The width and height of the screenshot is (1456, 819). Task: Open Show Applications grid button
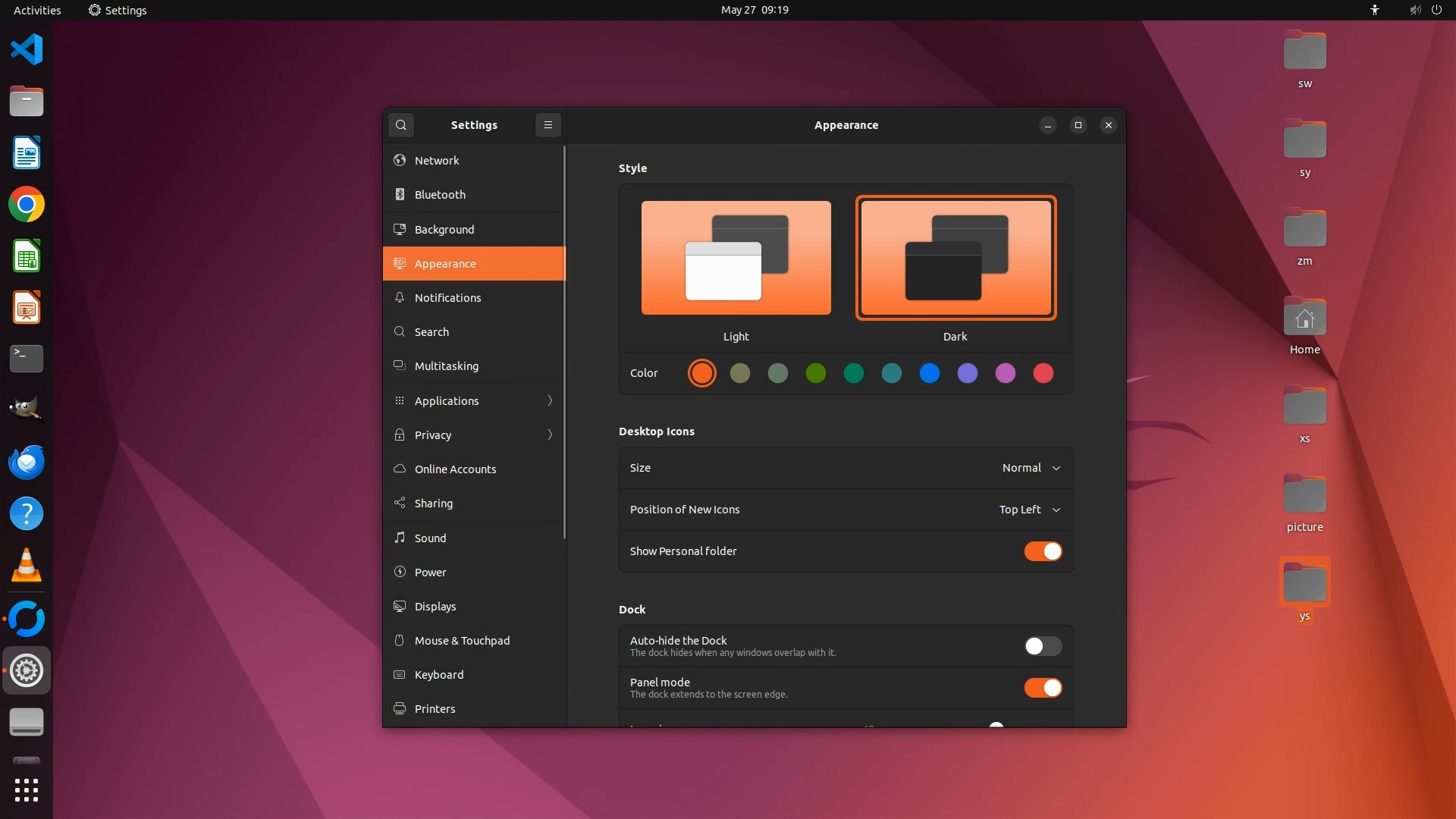click(x=27, y=790)
